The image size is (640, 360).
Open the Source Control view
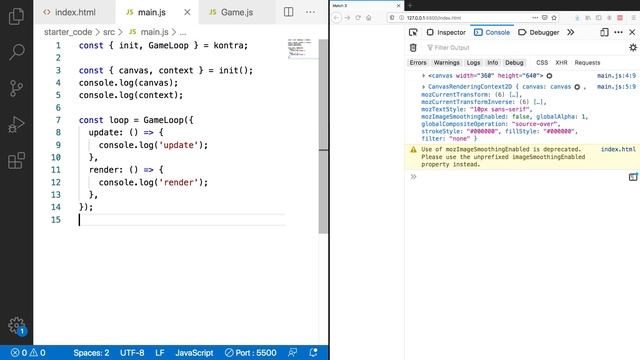[x=16, y=88]
